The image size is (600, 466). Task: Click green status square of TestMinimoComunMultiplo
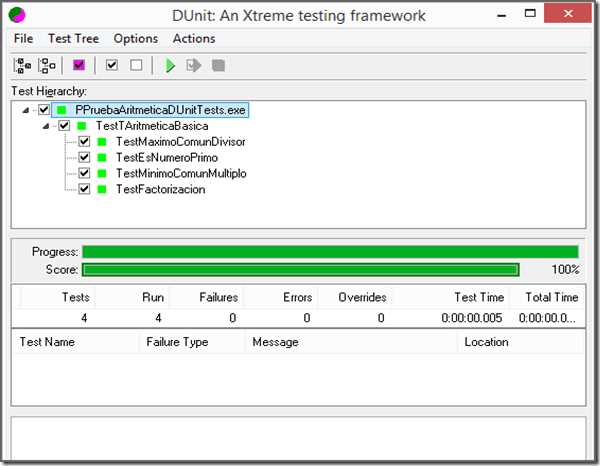102,173
